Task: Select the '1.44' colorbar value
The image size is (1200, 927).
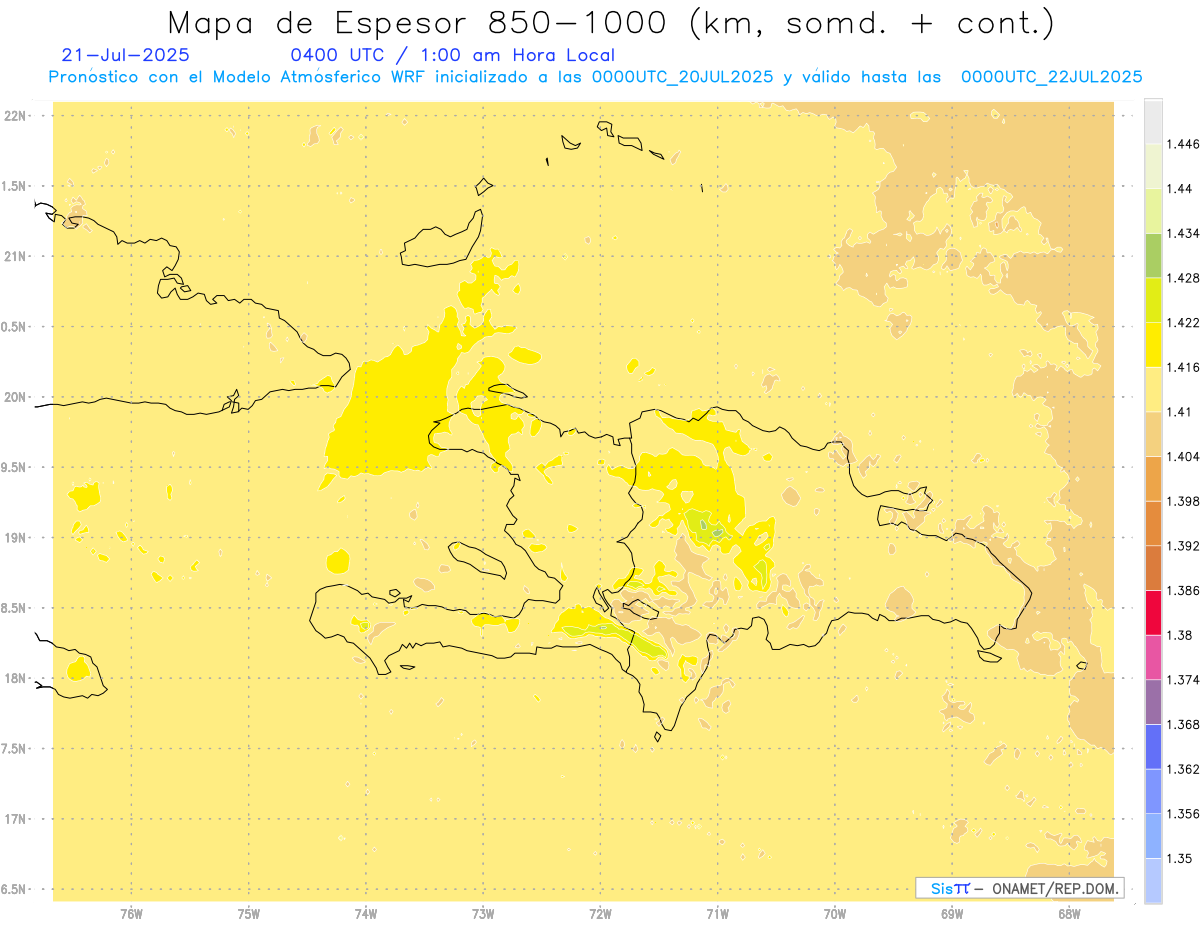Action: tap(1179, 189)
